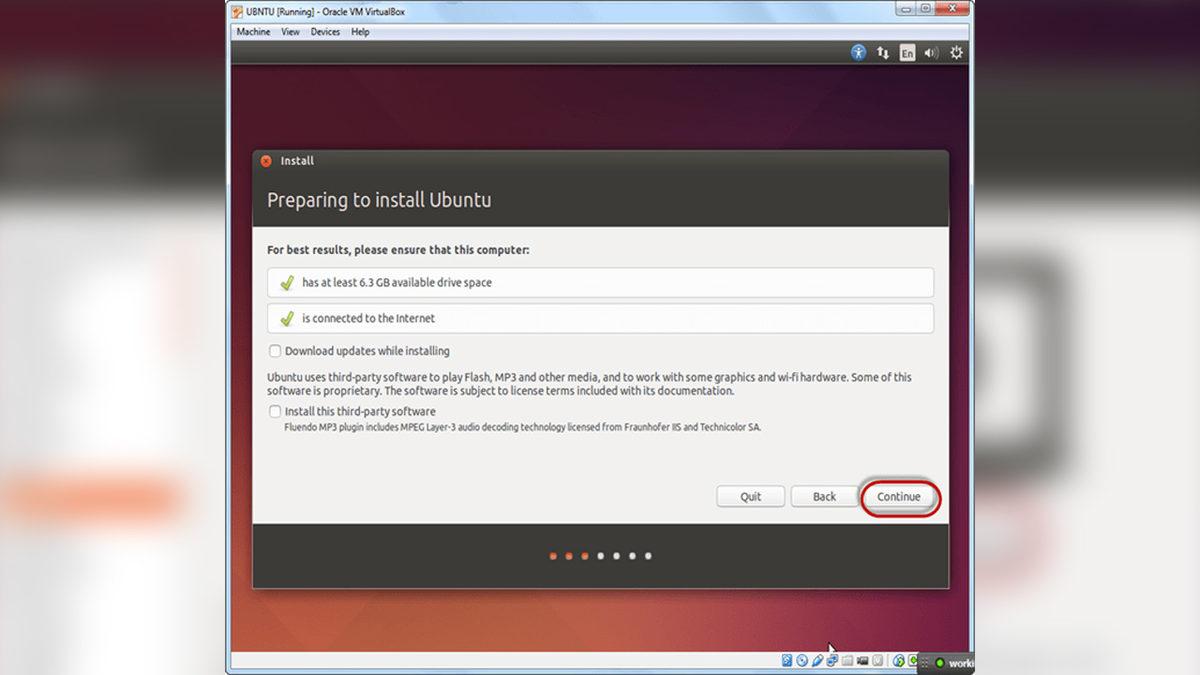This screenshot has height=675, width=1200.
Task: Open the volume indicator in the top bar
Action: pos(930,52)
